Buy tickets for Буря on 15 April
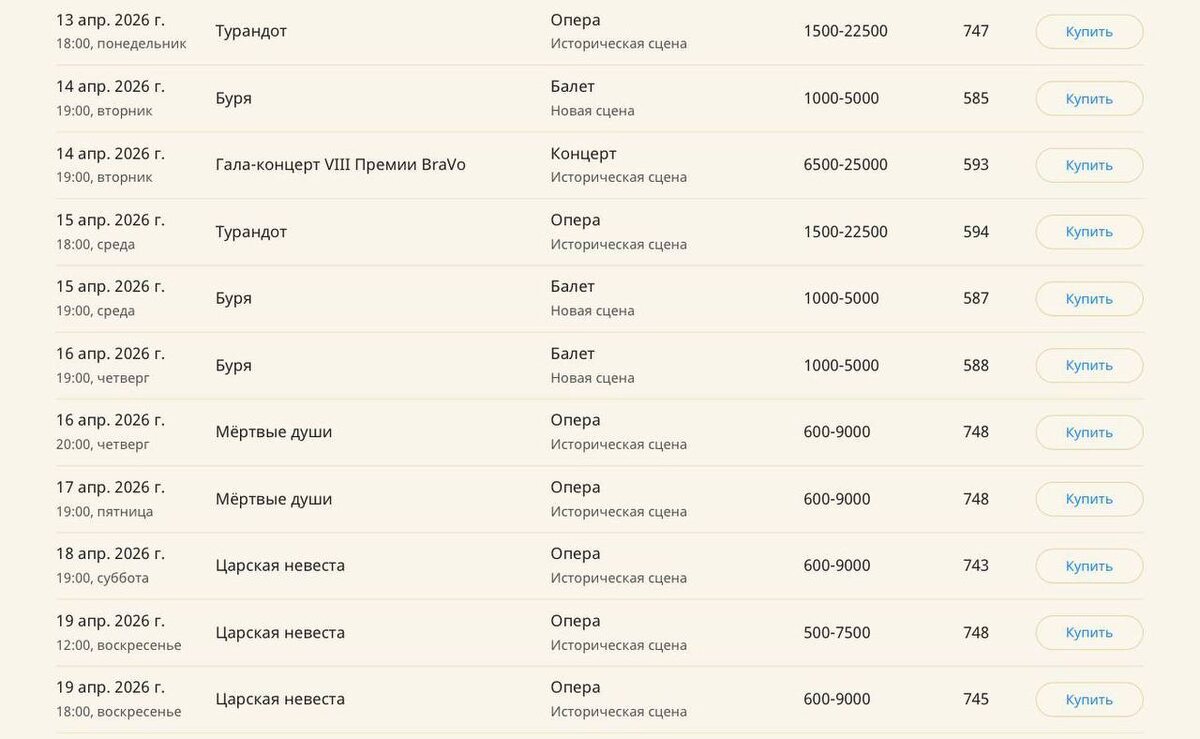The width and height of the screenshot is (1200, 739). (x=1089, y=299)
